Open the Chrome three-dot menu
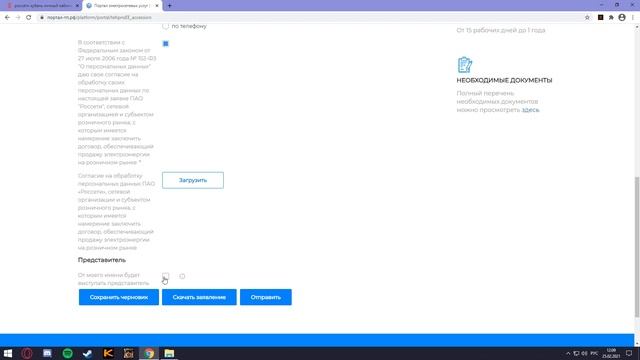The width and height of the screenshot is (640, 360). pos(633,18)
